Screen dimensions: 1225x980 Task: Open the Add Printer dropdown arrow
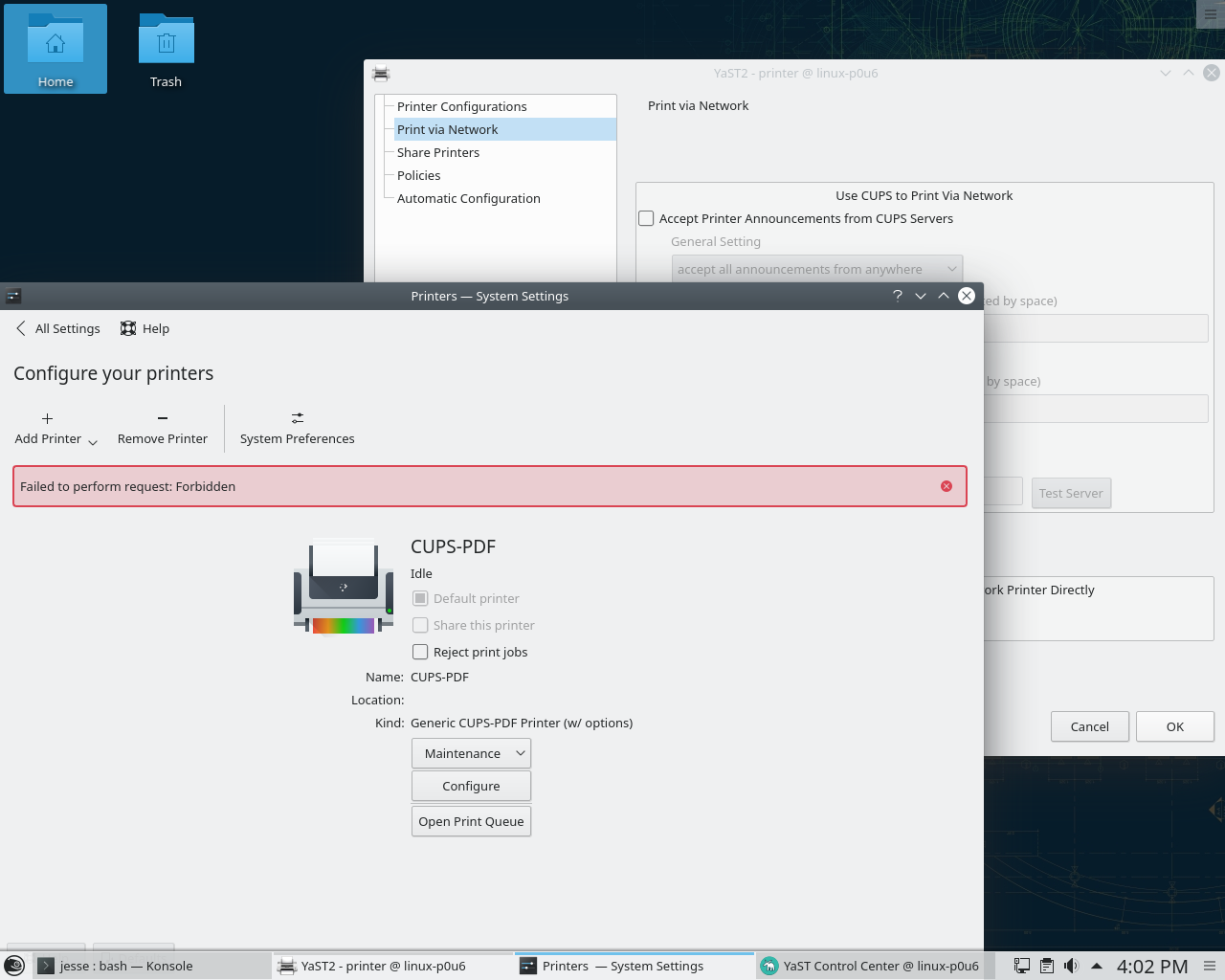(x=93, y=441)
